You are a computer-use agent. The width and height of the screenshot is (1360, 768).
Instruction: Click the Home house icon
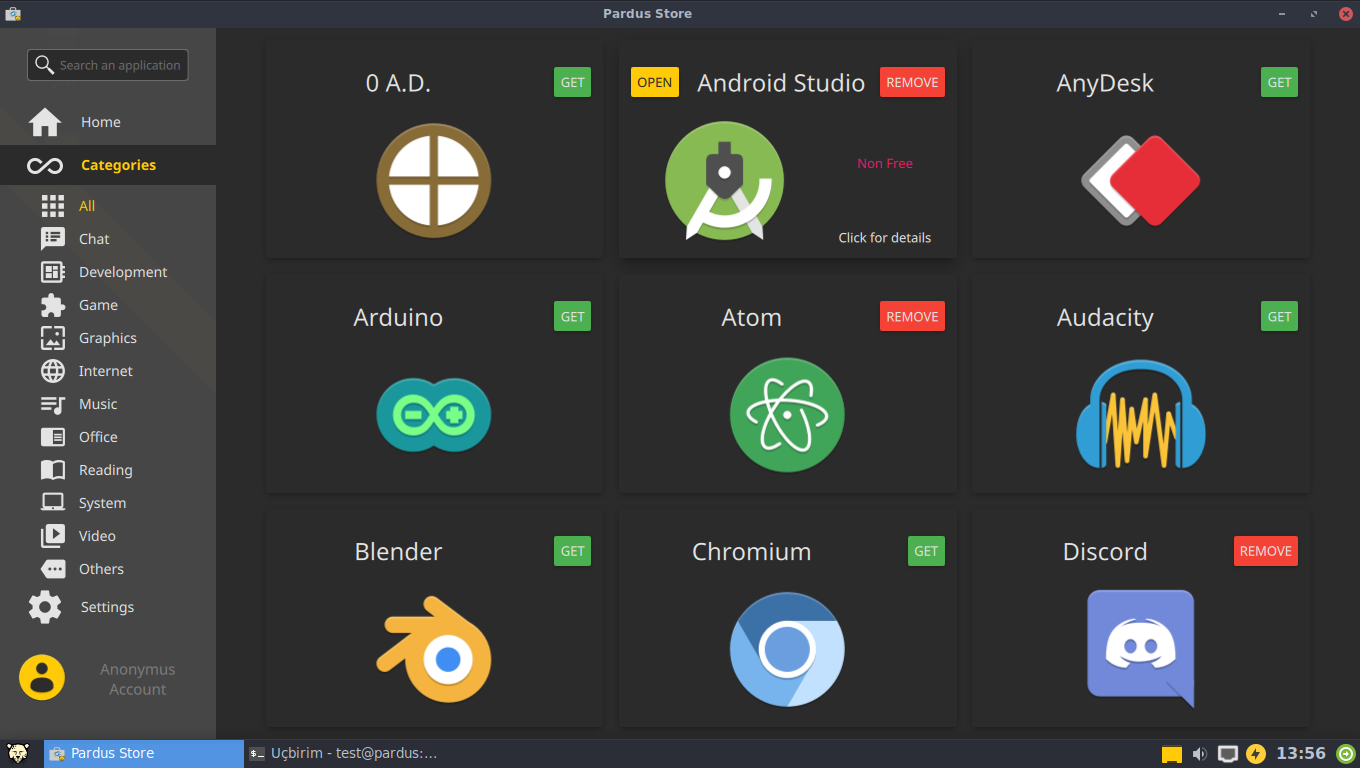coord(45,122)
